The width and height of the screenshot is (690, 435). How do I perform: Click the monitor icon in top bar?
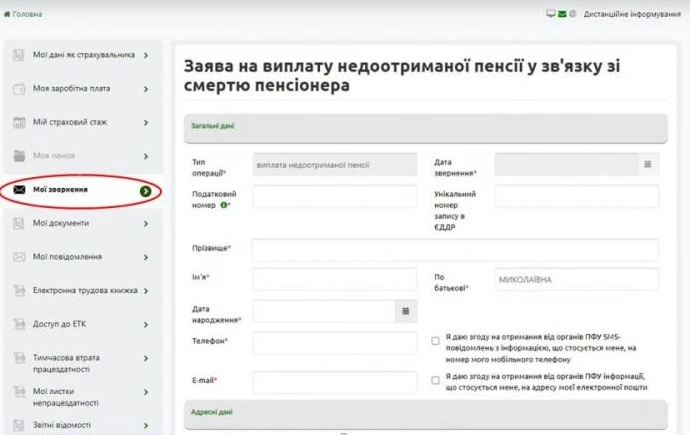[x=551, y=14]
